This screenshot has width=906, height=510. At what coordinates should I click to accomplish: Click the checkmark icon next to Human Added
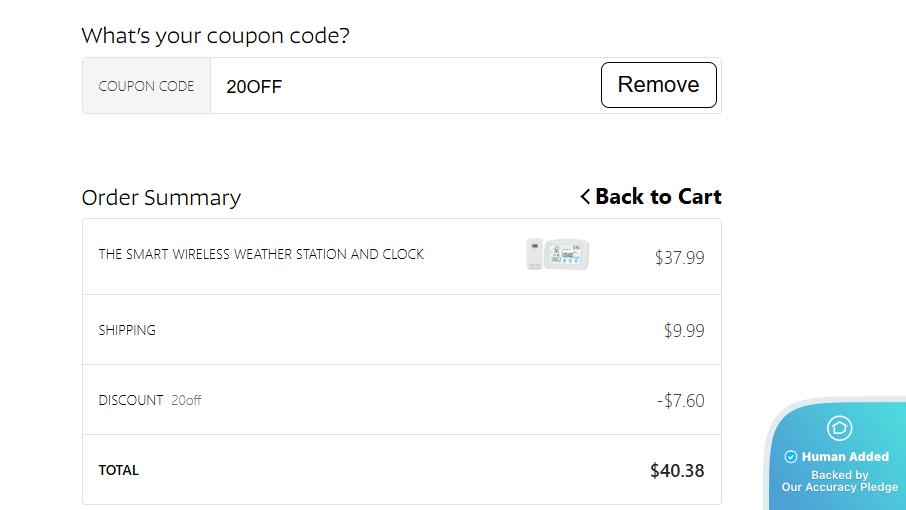(x=791, y=457)
